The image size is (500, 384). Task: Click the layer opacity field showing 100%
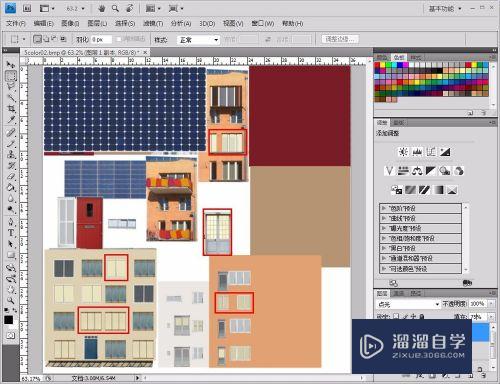(x=477, y=304)
